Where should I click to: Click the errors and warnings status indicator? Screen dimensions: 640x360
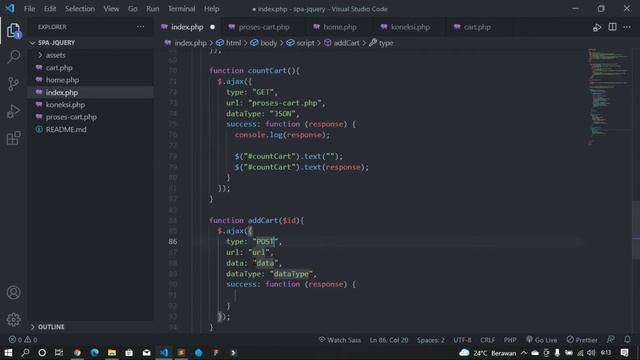(23, 340)
